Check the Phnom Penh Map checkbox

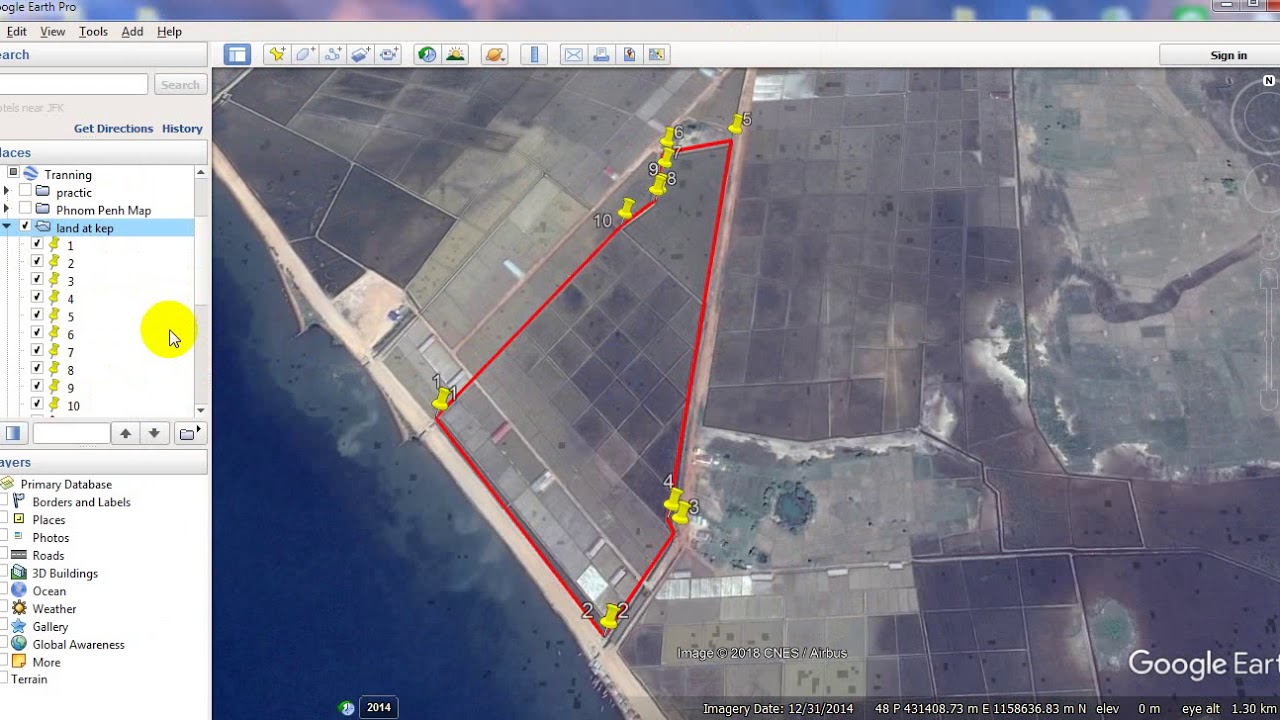(x=26, y=209)
